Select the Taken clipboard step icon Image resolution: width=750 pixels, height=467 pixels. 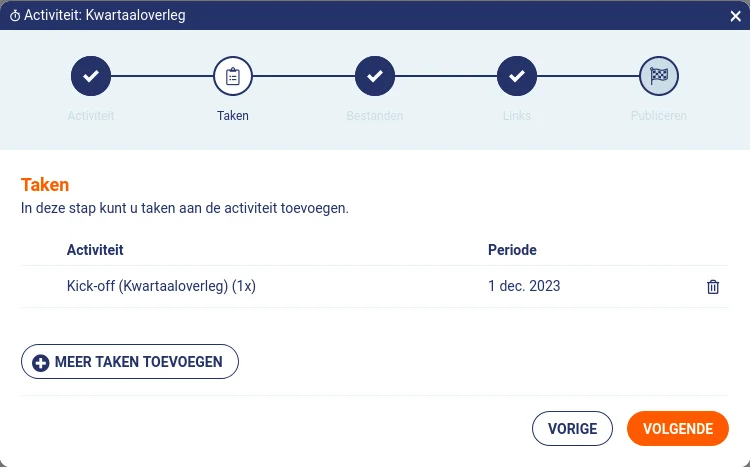pos(233,76)
